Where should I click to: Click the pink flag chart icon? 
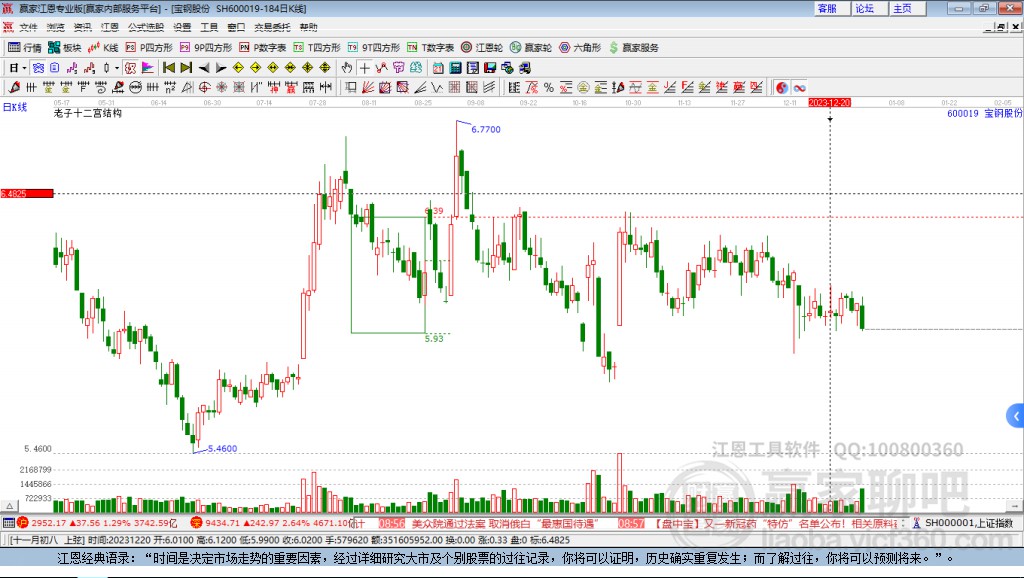point(148,68)
